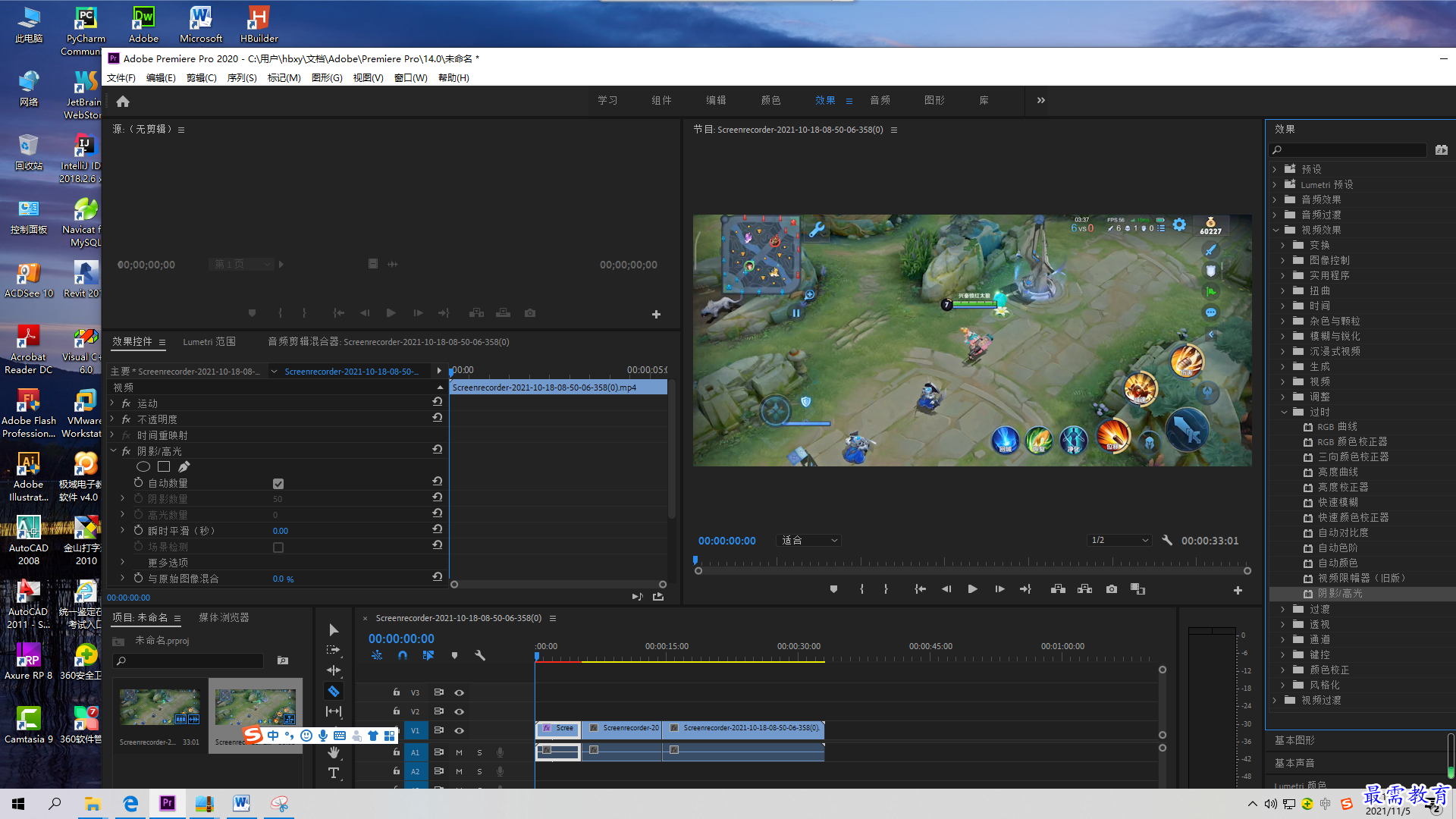Solo audio track A1
The image size is (1456, 819).
tap(479, 752)
